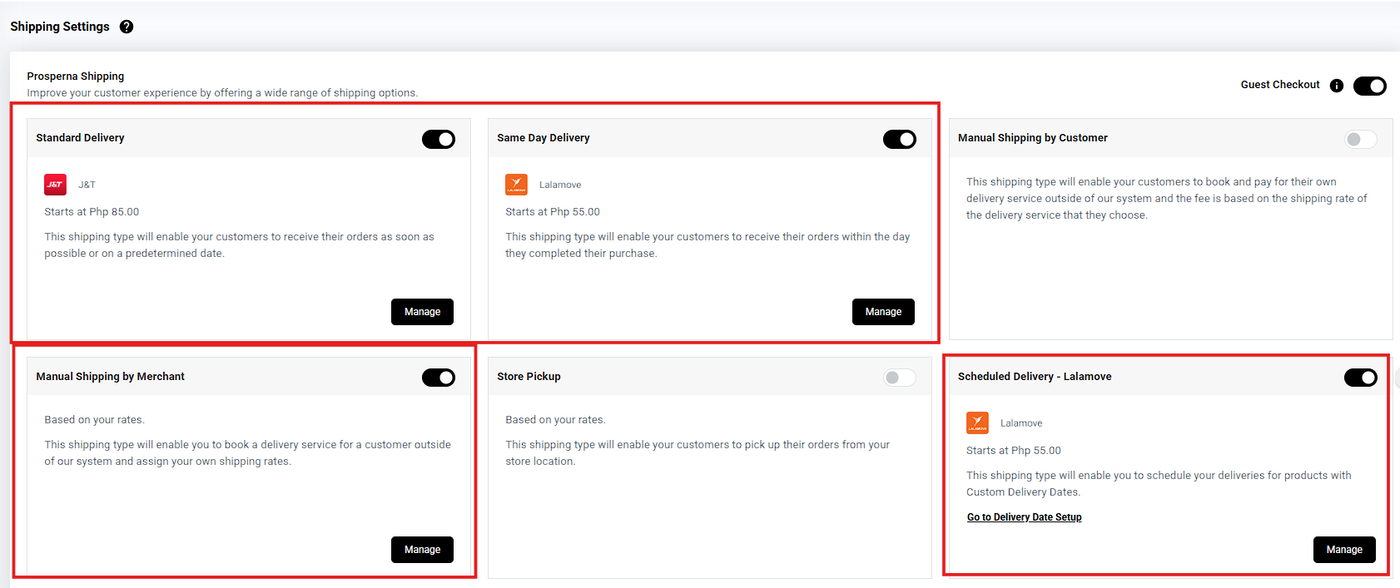Click the J&T courier logo
This screenshot has height=588, width=1400.
[x=55, y=184]
